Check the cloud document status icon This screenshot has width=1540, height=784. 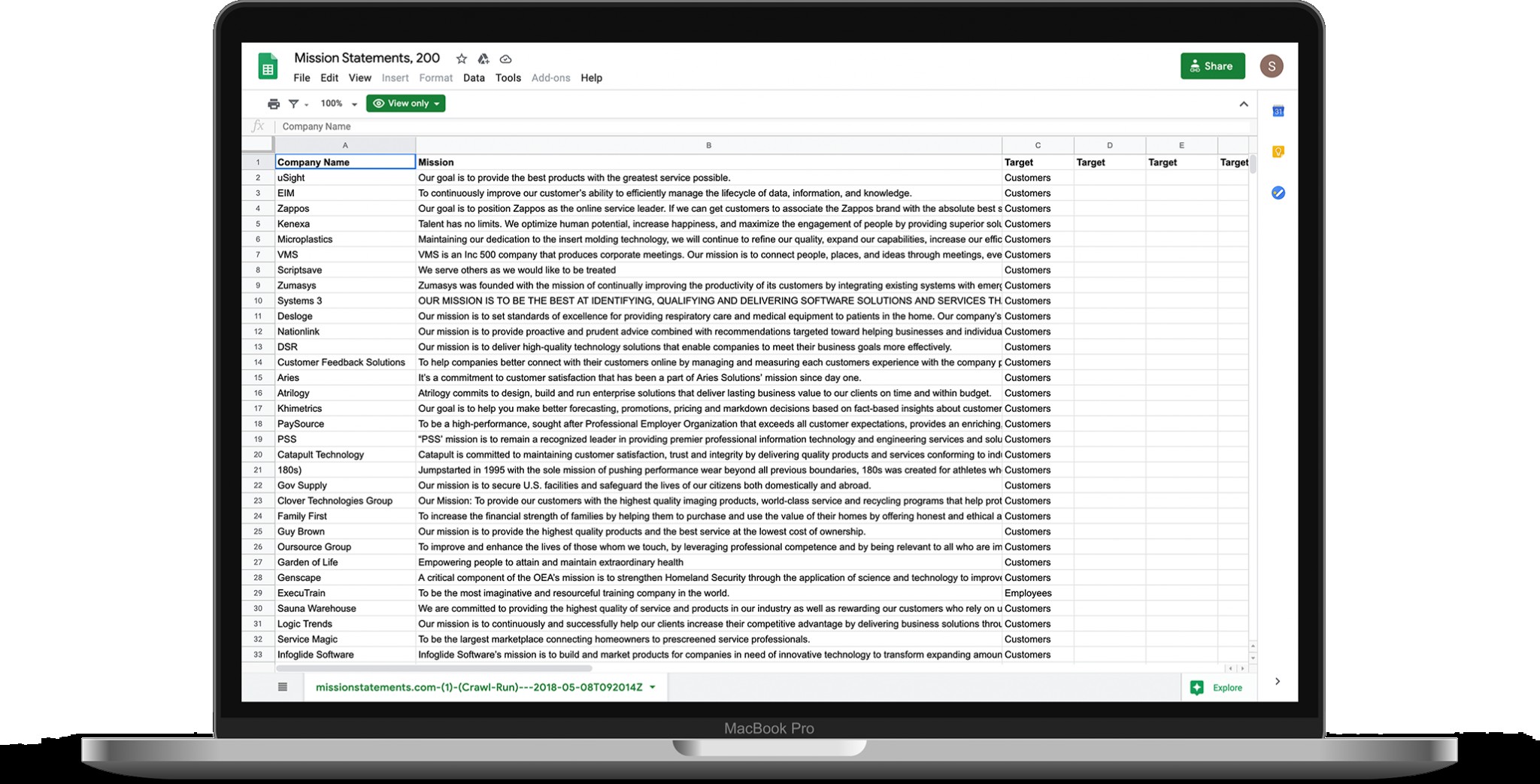coord(506,59)
